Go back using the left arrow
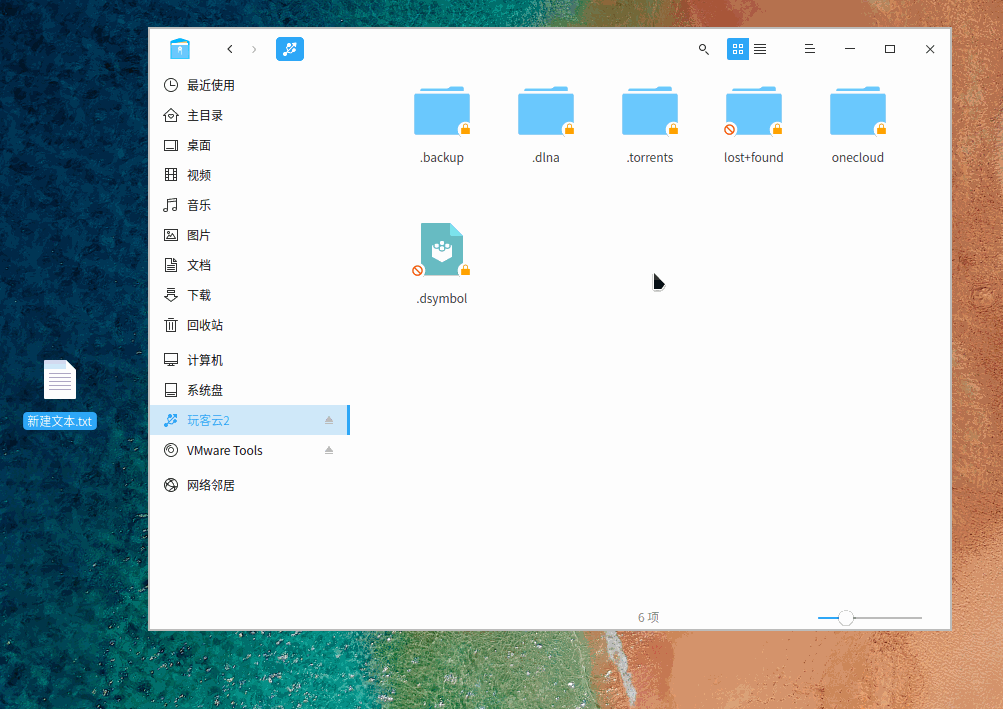1003x709 pixels. [x=230, y=49]
